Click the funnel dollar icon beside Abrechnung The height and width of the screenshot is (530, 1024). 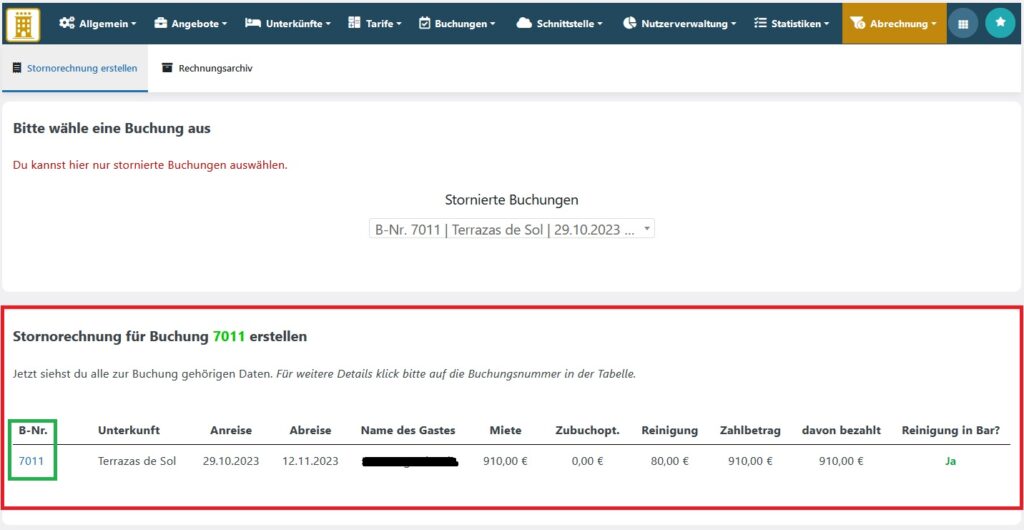[x=858, y=23]
